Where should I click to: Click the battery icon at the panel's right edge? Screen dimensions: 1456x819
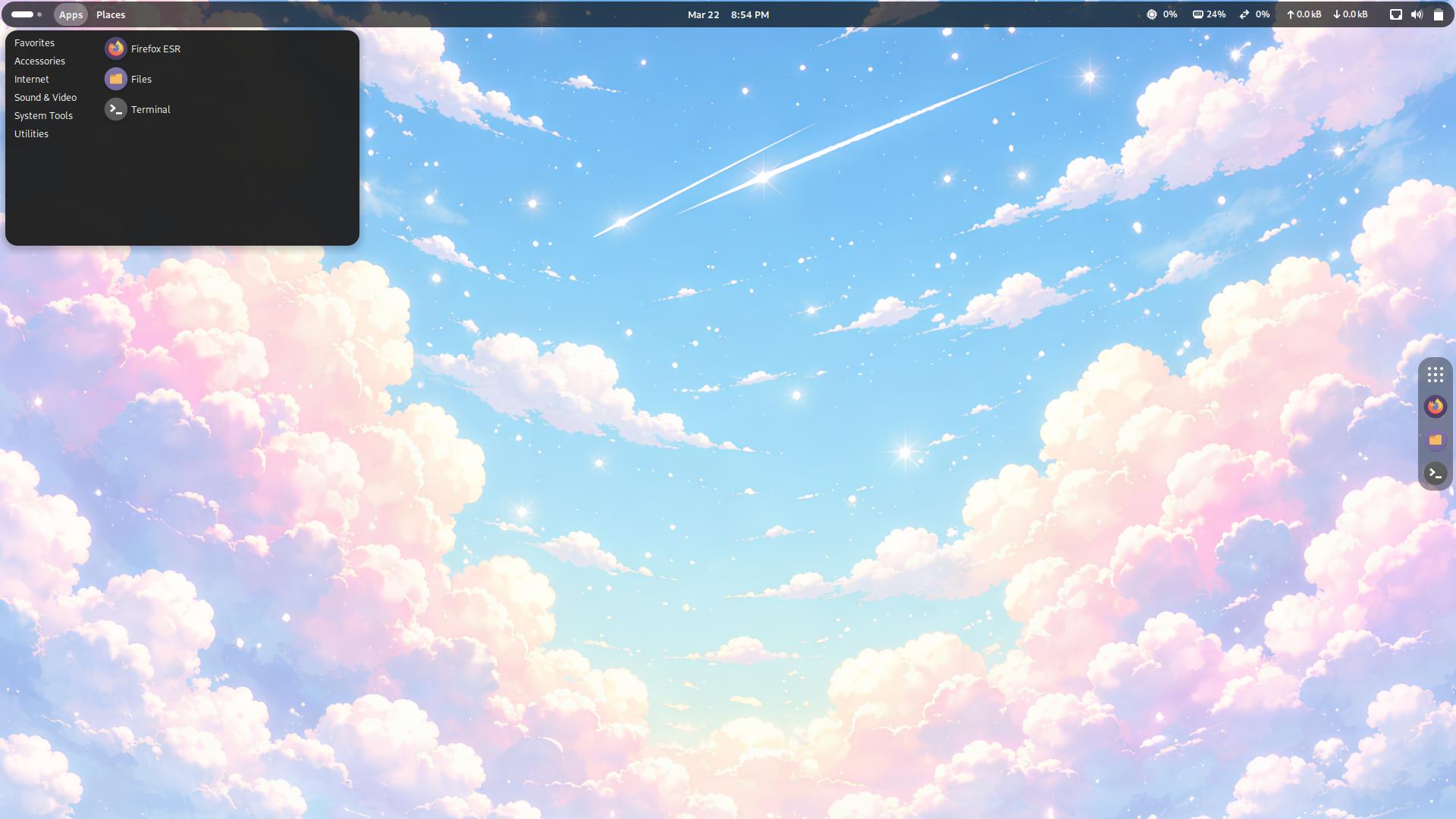pos(1439,14)
